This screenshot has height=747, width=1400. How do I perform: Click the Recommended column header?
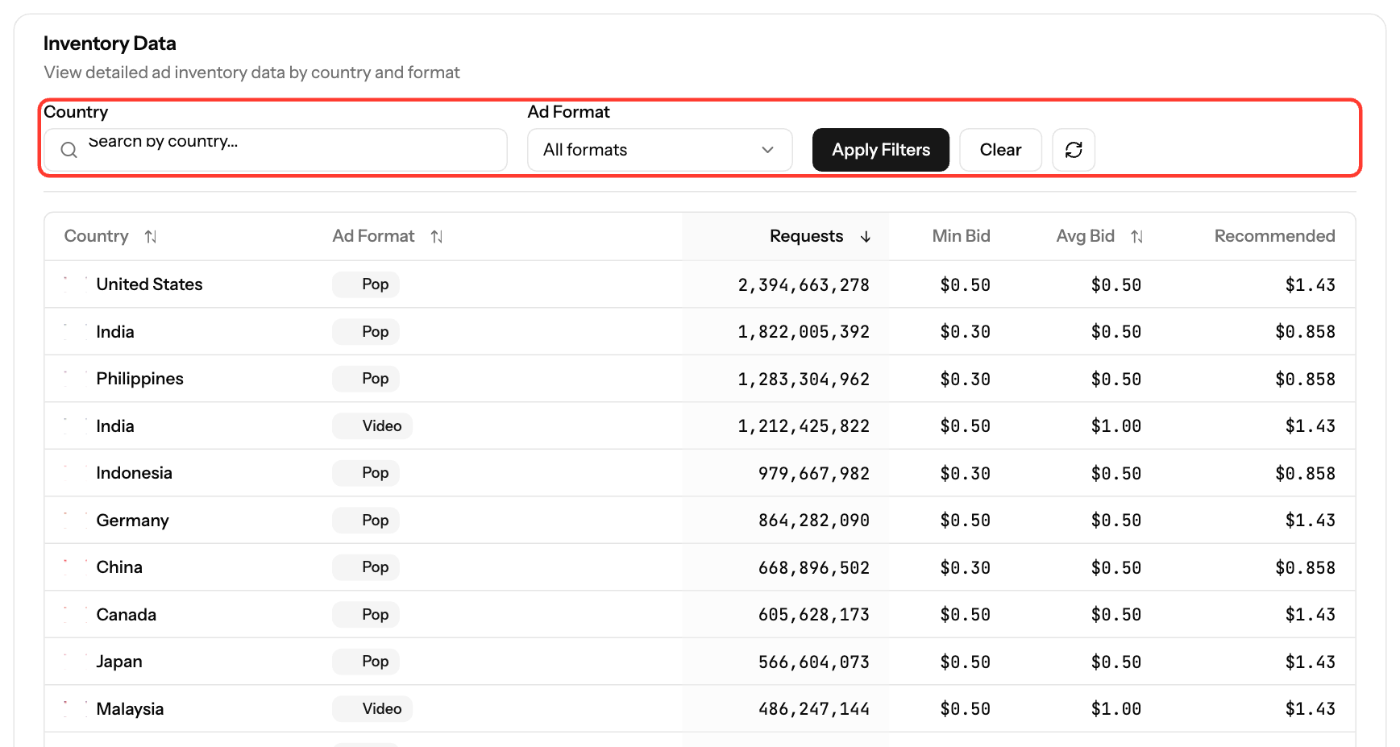[x=1275, y=236]
